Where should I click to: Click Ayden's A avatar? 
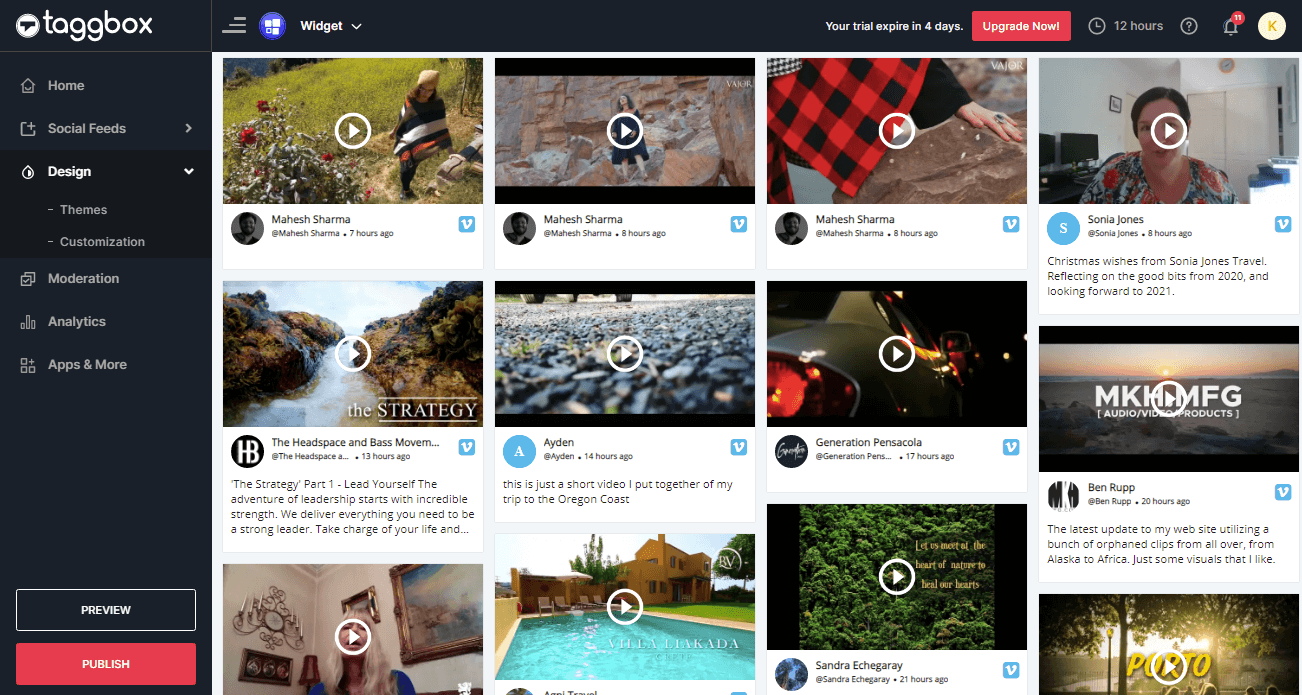520,451
